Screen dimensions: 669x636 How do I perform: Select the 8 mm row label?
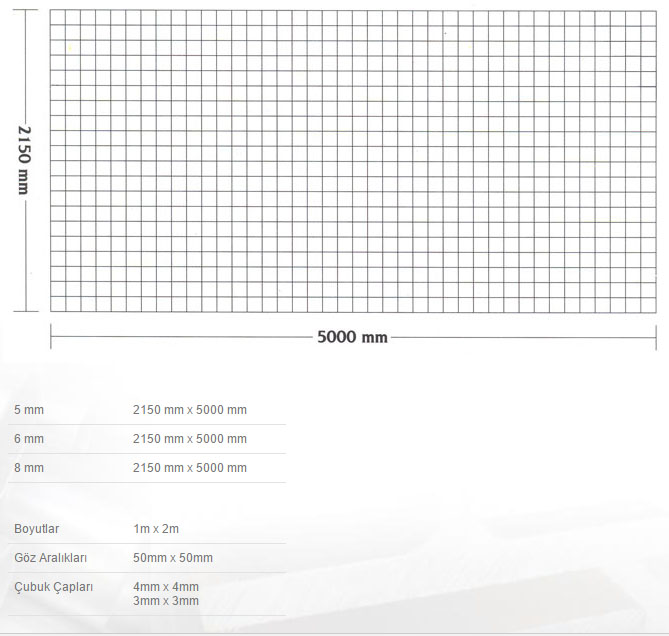29,468
